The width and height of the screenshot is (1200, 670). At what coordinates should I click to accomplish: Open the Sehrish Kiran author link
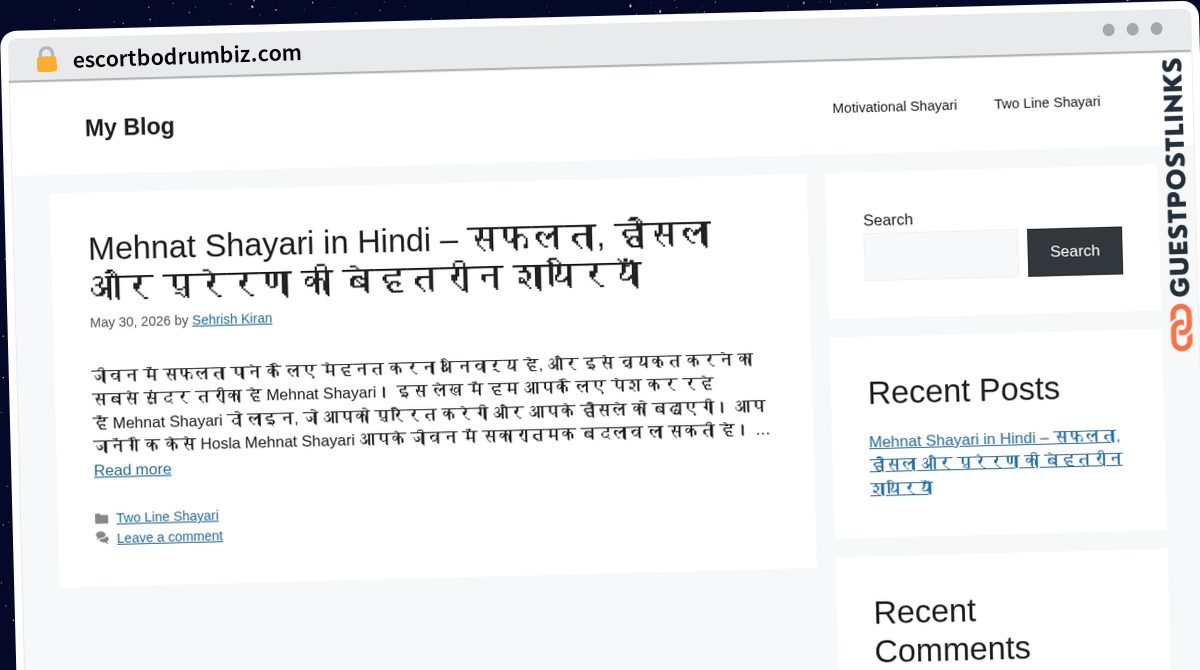tap(232, 320)
